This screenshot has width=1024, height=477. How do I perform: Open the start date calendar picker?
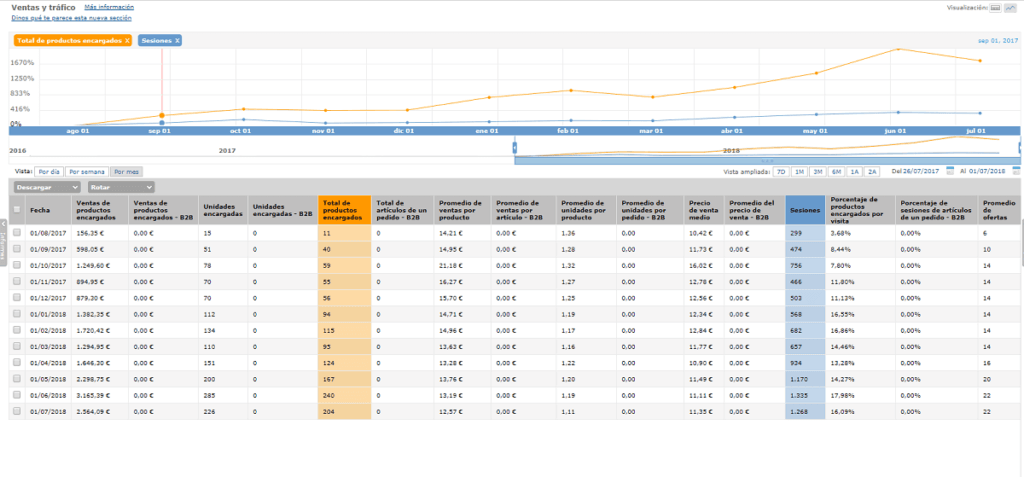tap(950, 171)
